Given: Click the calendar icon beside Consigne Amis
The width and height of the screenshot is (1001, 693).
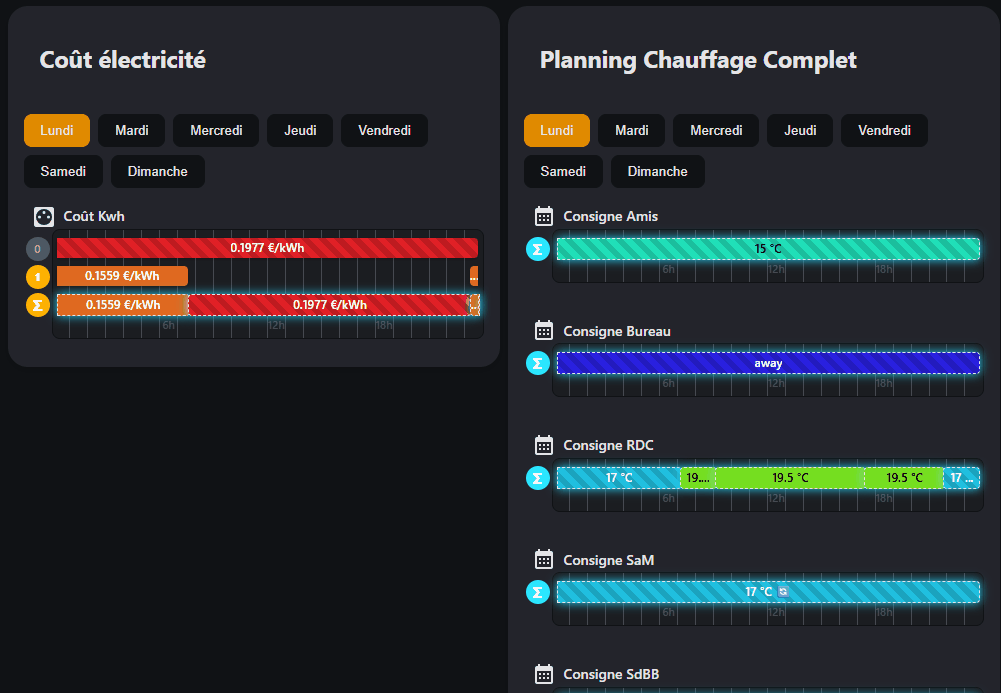Looking at the screenshot, I should tap(544, 216).
